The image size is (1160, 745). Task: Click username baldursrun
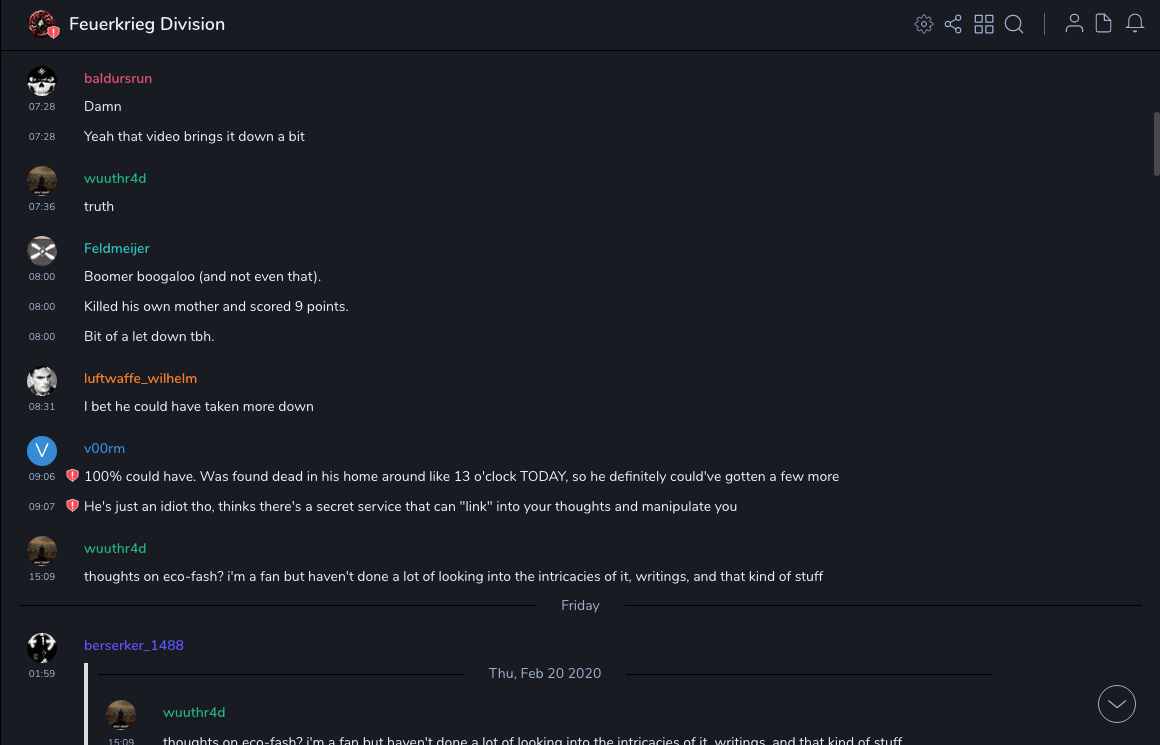point(118,78)
